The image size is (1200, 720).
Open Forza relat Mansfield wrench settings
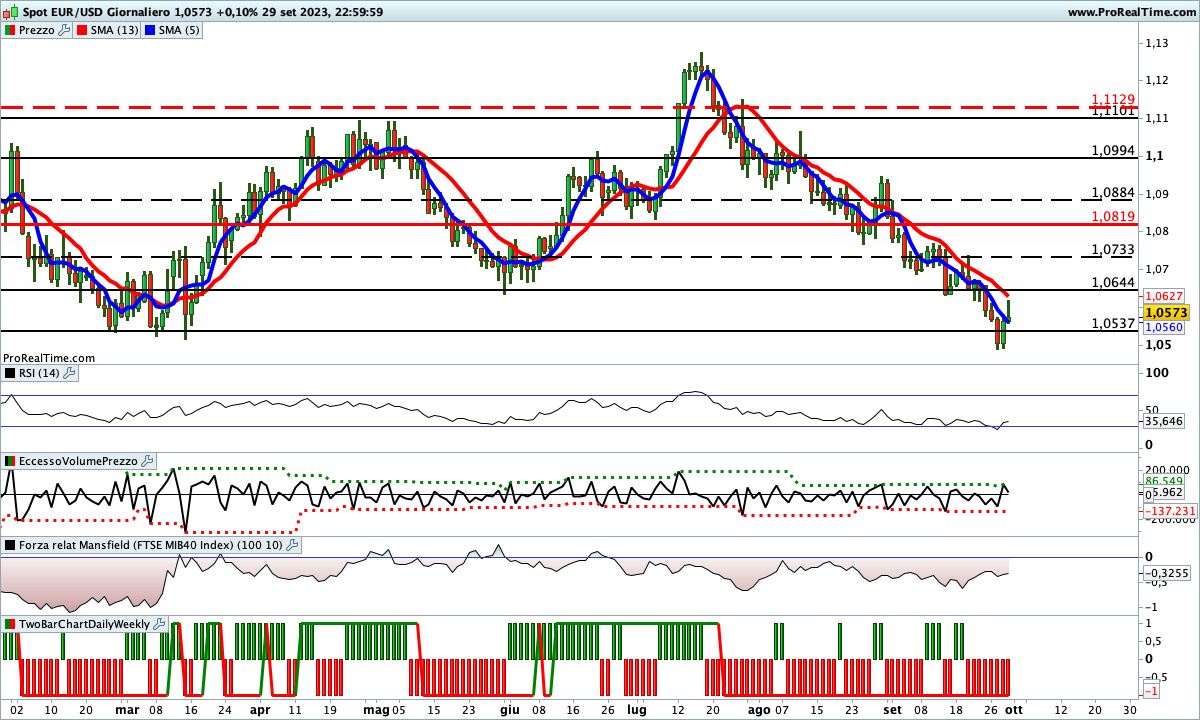292,545
